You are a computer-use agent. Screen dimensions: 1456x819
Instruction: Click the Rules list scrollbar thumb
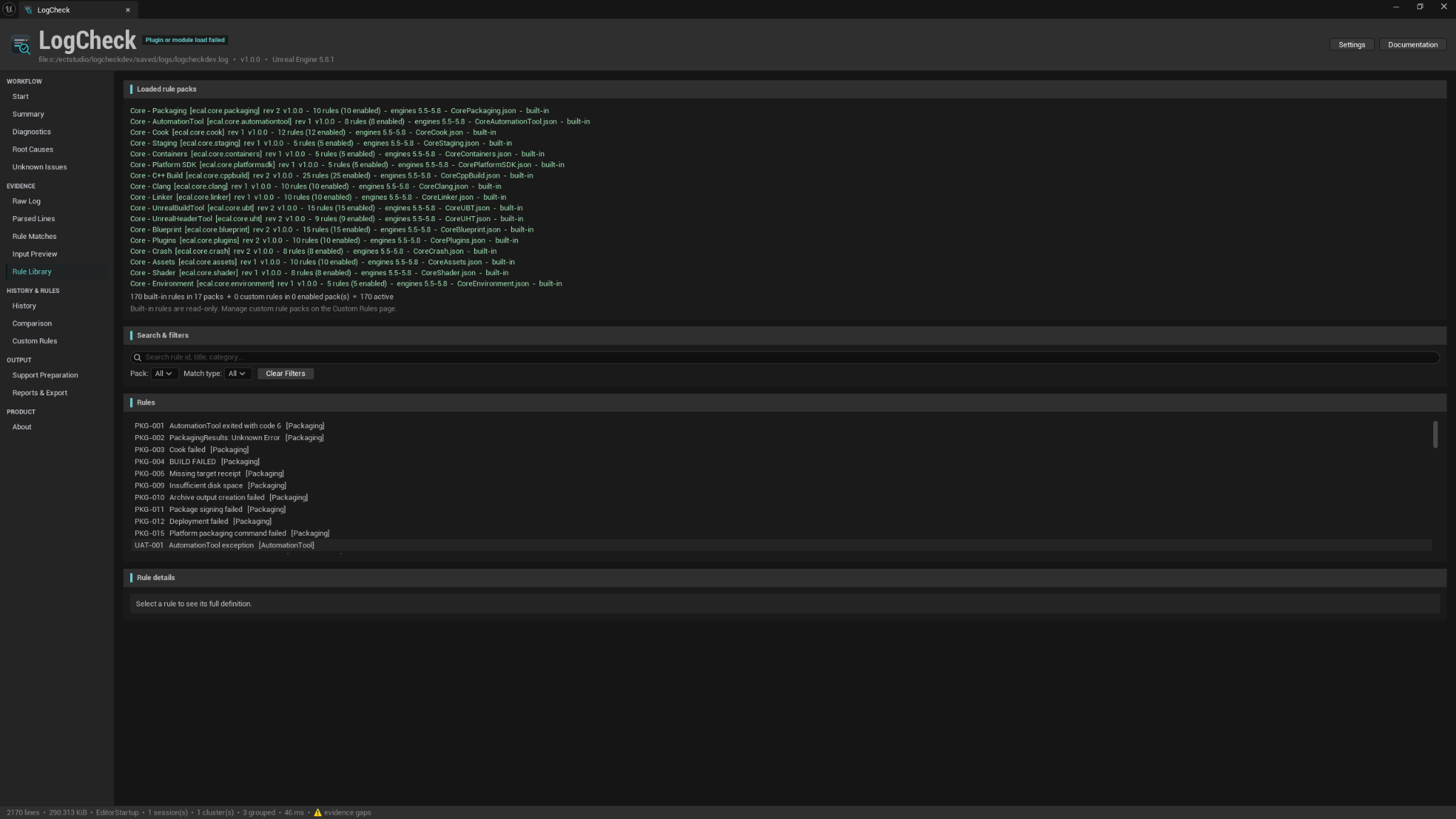tap(1435, 434)
